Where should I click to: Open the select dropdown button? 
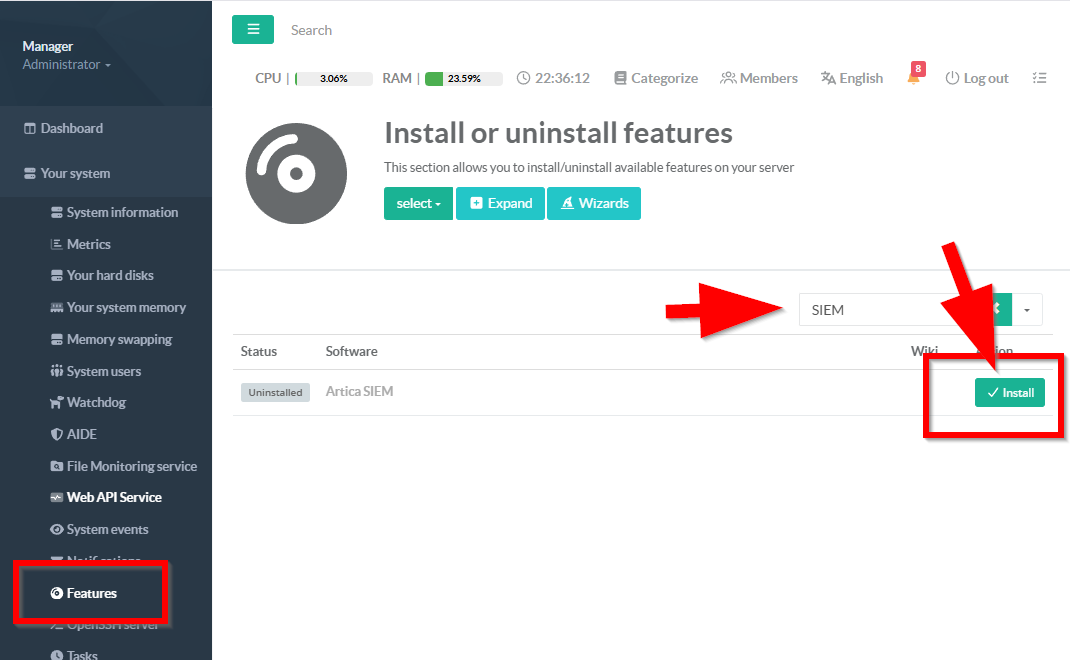(418, 203)
